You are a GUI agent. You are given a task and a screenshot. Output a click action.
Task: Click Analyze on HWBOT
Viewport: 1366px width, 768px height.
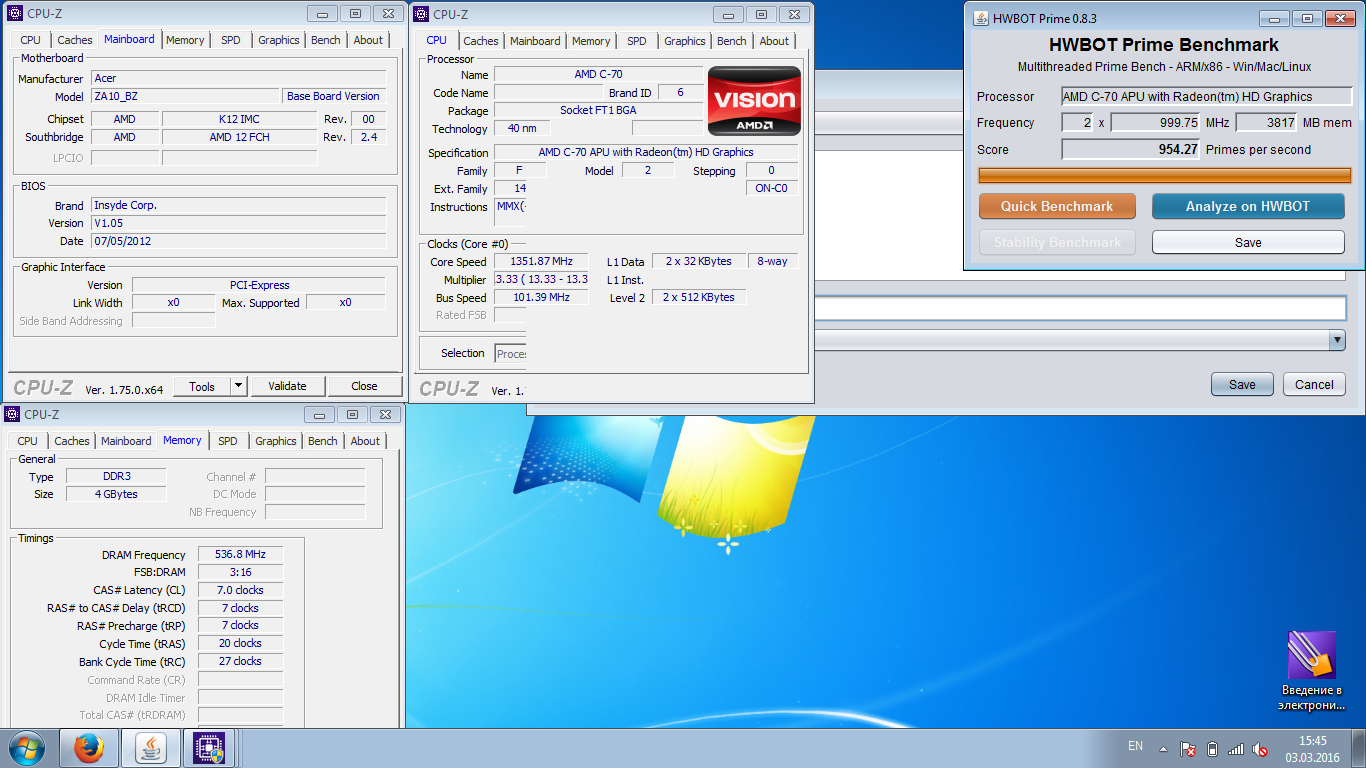pyautogui.click(x=1247, y=206)
